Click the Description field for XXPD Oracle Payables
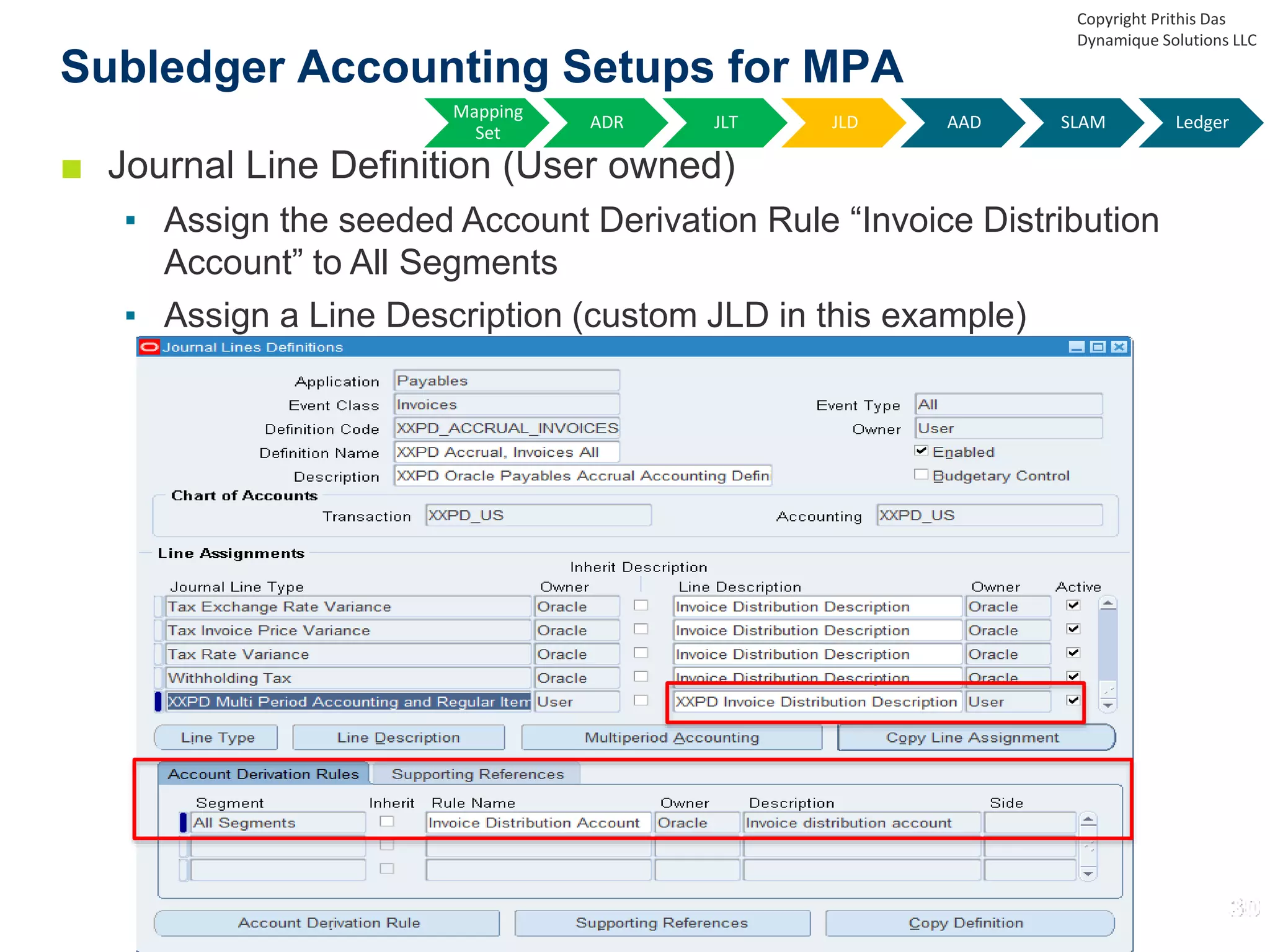 coord(583,475)
